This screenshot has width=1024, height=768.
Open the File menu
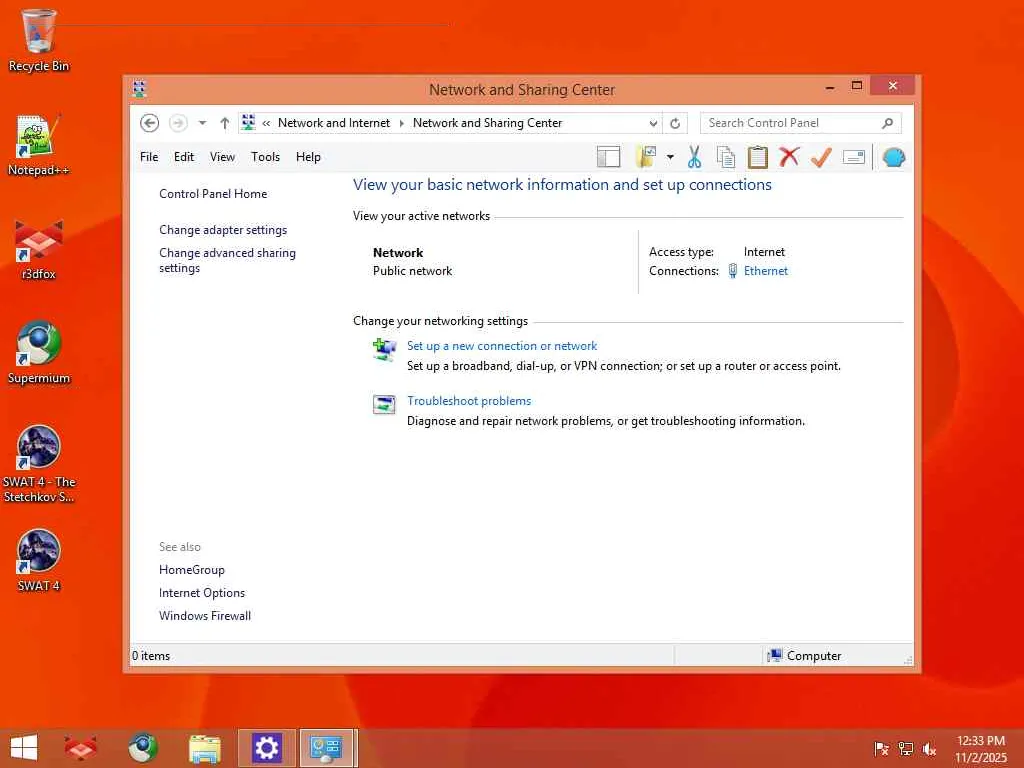pos(149,157)
